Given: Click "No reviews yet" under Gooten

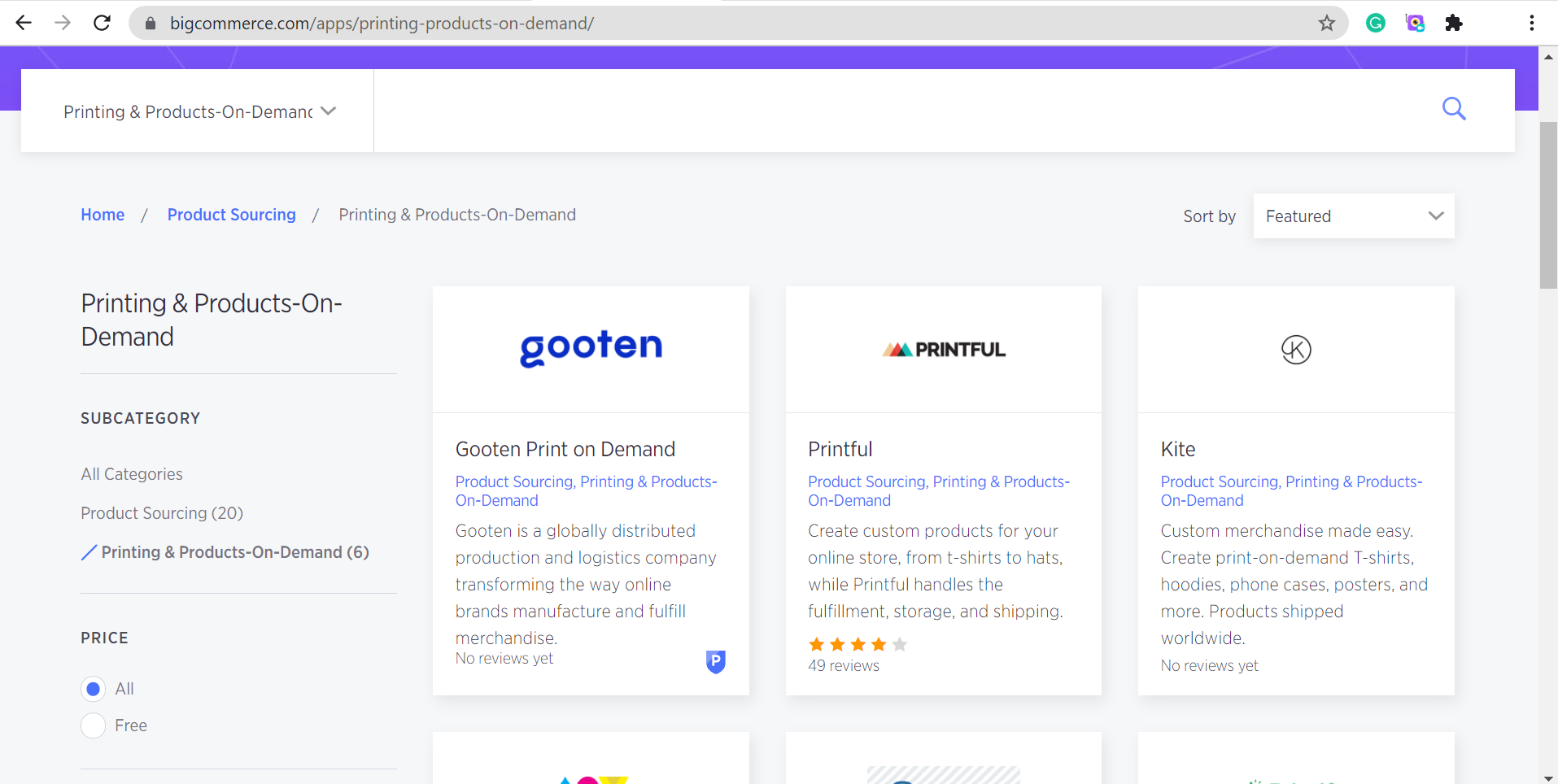Looking at the screenshot, I should 504,659.
